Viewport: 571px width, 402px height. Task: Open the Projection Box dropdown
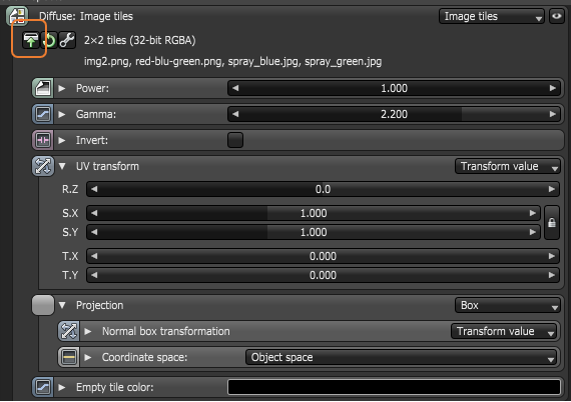pos(508,305)
